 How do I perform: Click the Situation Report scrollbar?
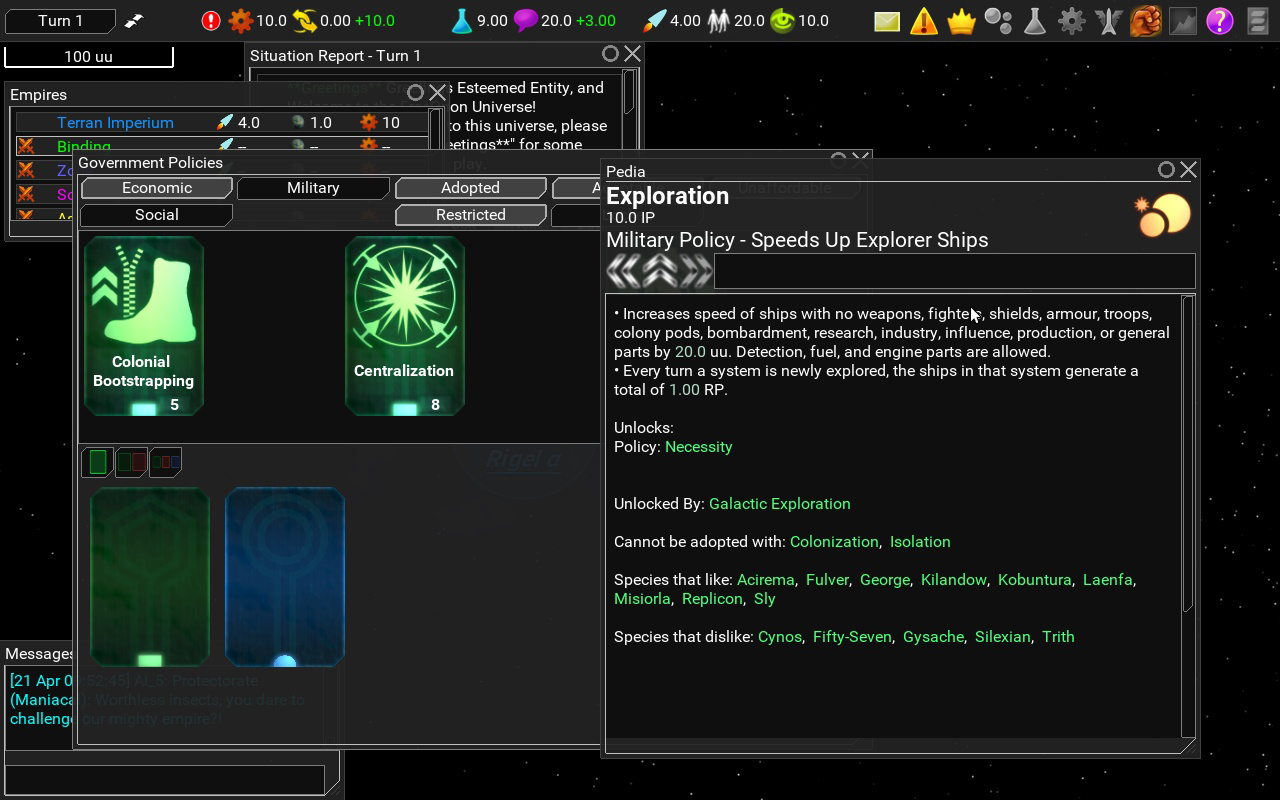pos(629,92)
